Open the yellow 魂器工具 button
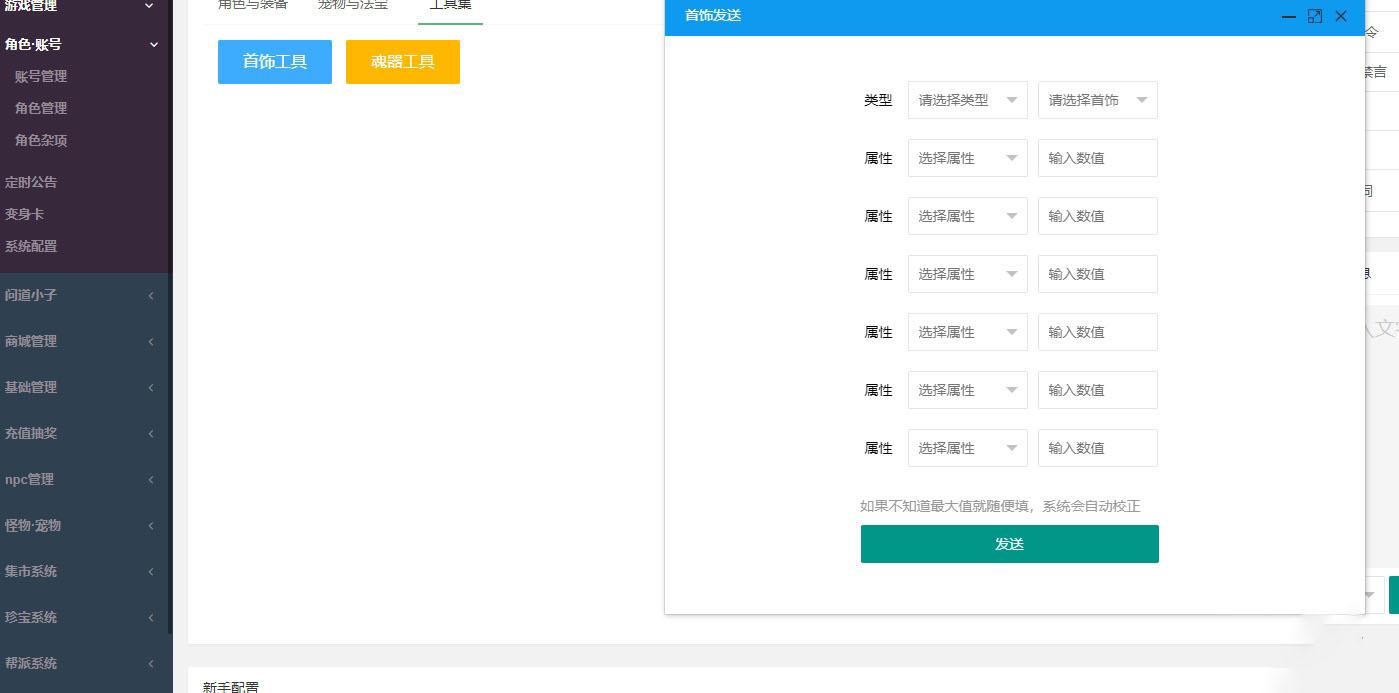Viewport: 1399px width, 693px height. point(403,62)
